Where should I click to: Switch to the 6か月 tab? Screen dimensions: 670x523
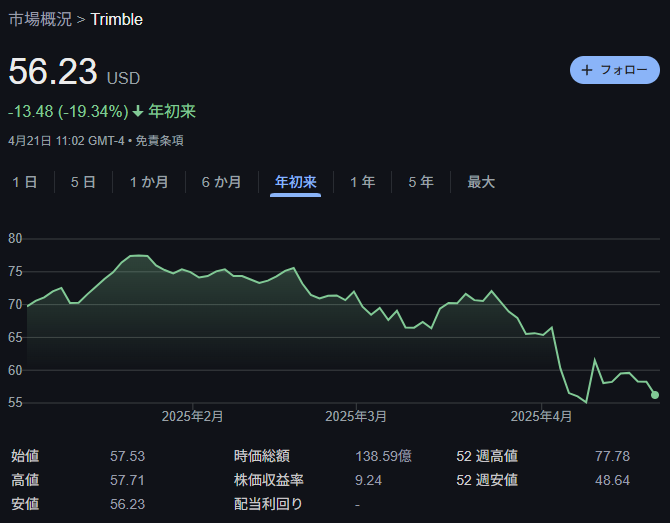pyautogui.click(x=221, y=182)
